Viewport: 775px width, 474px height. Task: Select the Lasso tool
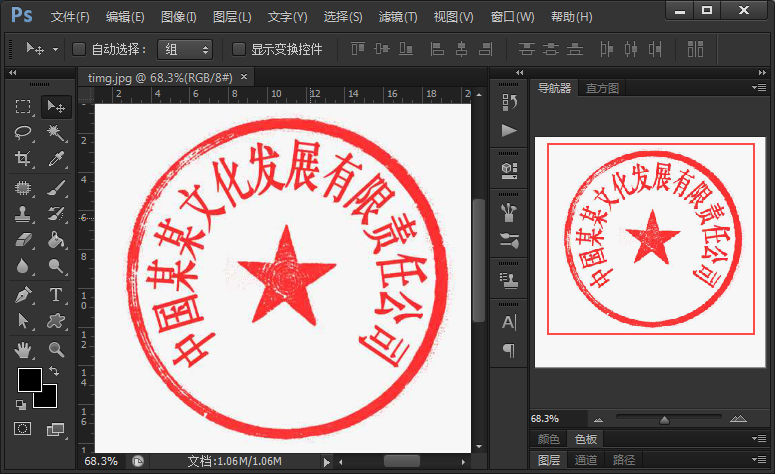(23, 132)
